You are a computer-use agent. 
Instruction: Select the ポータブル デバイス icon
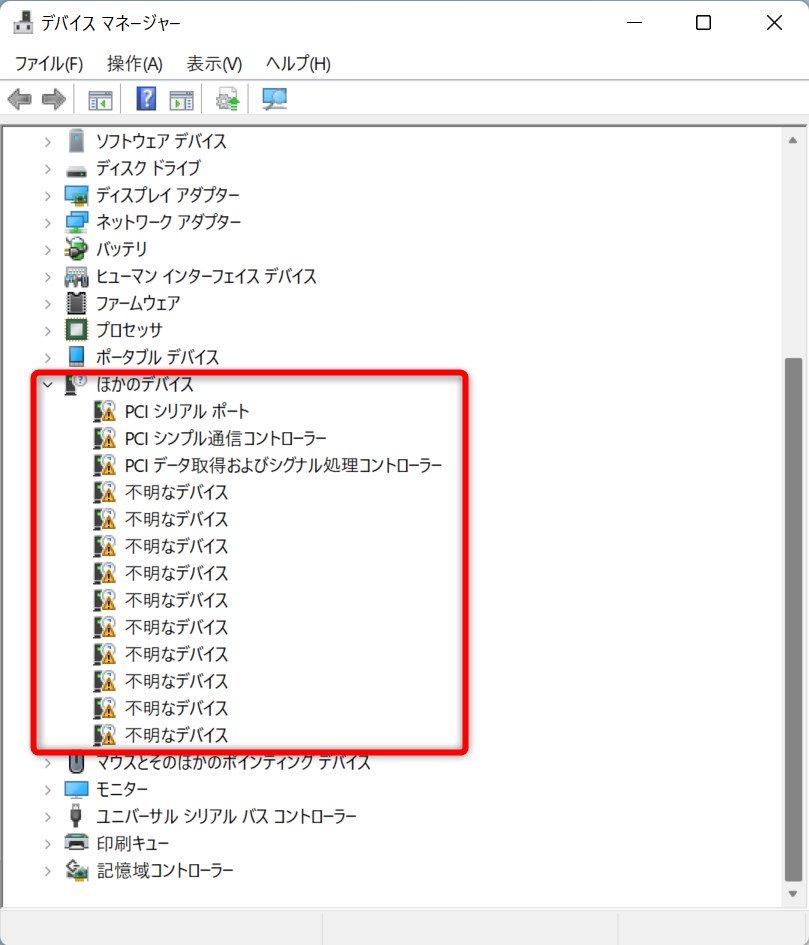(x=76, y=357)
